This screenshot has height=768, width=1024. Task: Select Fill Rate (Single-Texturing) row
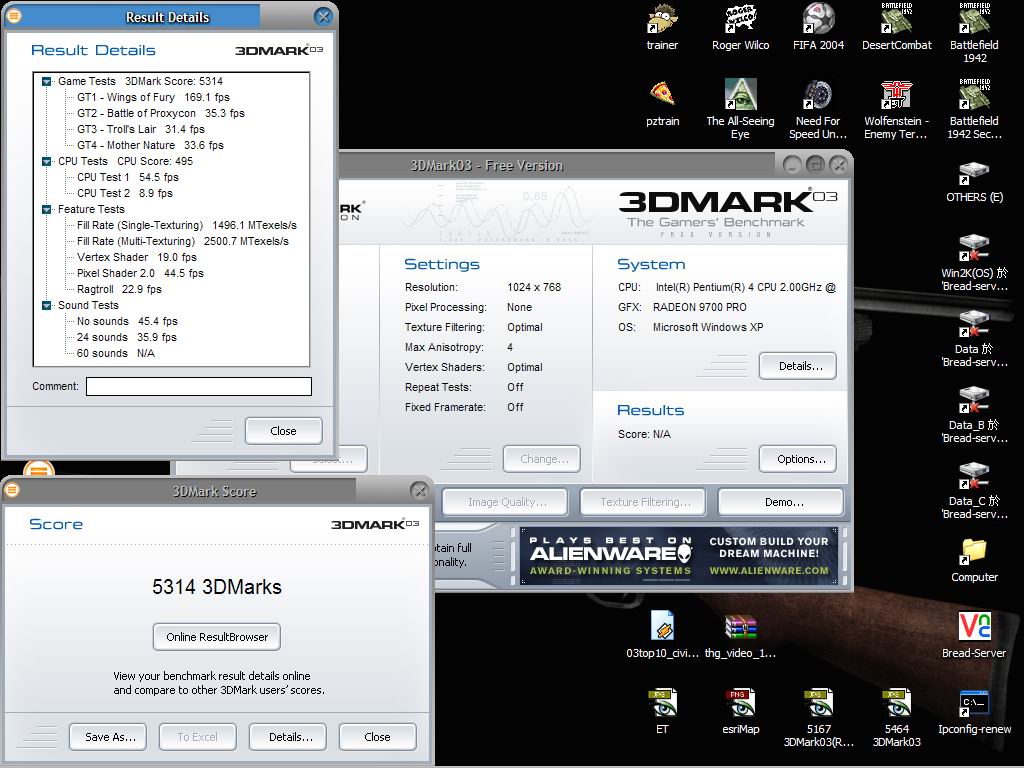tap(187, 225)
